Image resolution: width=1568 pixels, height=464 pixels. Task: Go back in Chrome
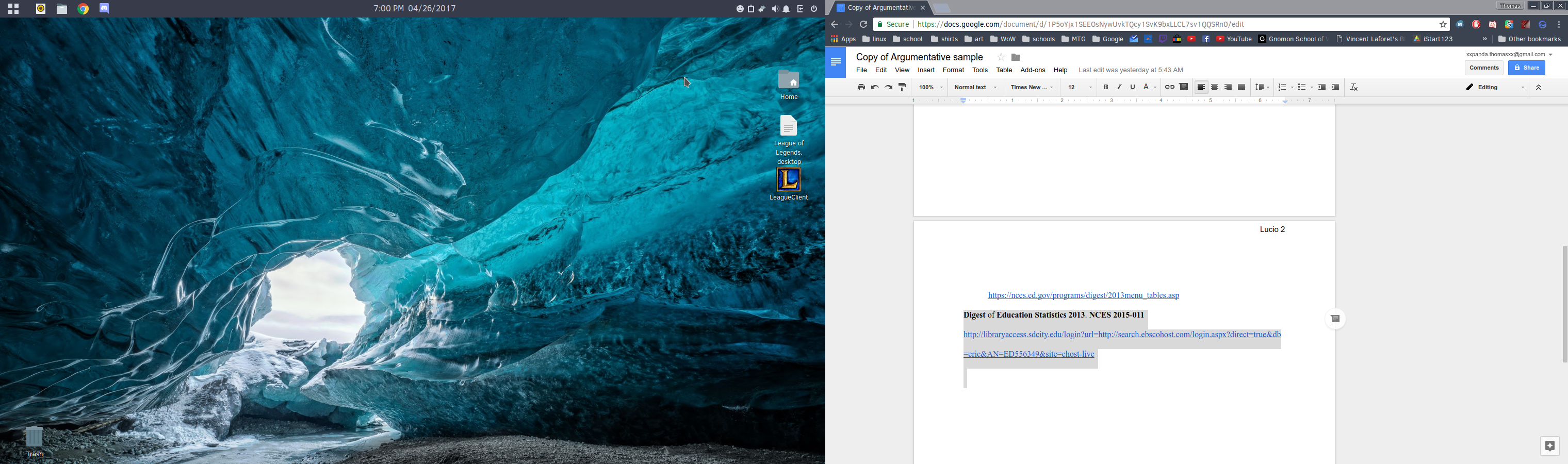tap(835, 24)
